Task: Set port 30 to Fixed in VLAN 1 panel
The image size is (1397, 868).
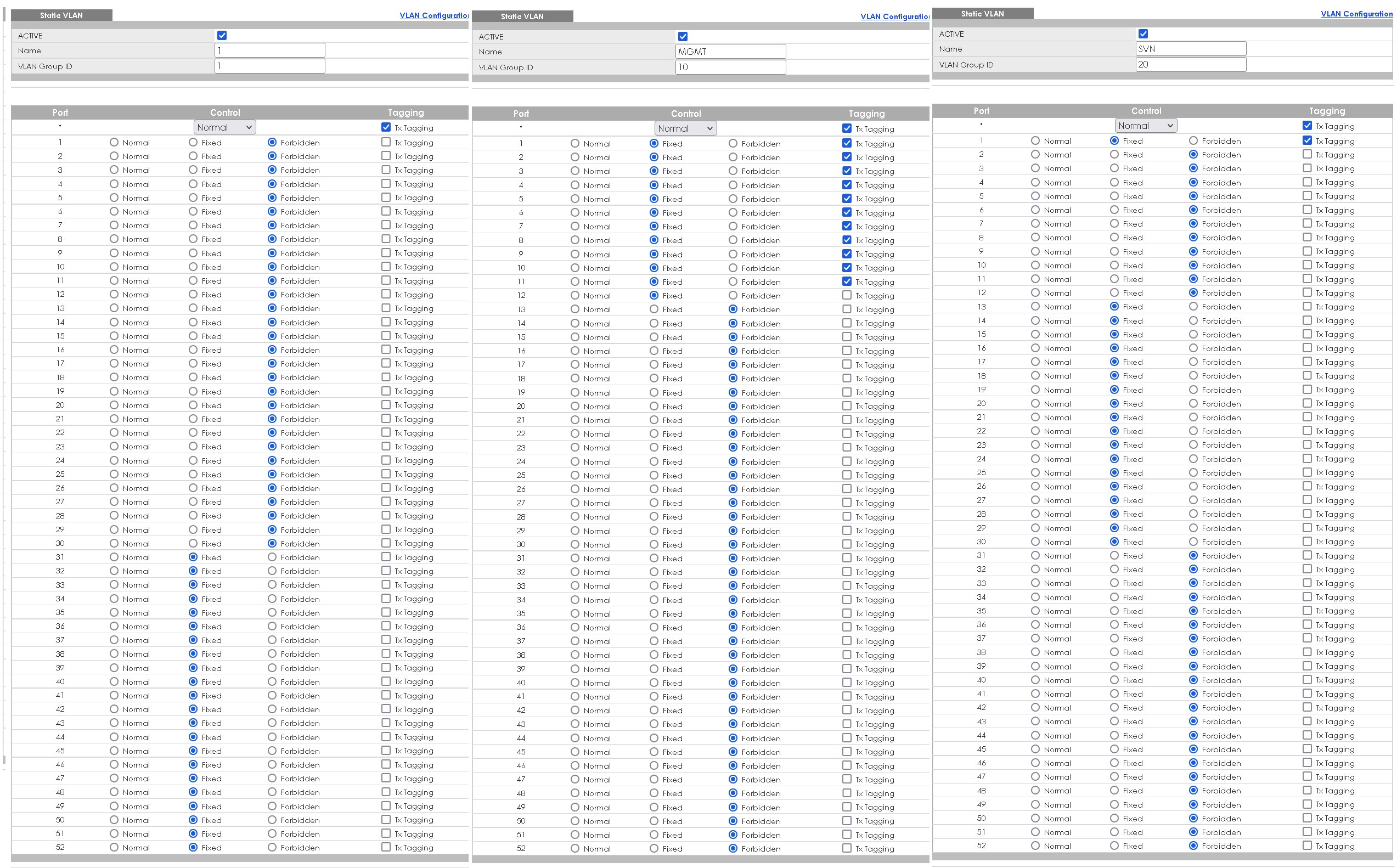Action: click(x=193, y=543)
